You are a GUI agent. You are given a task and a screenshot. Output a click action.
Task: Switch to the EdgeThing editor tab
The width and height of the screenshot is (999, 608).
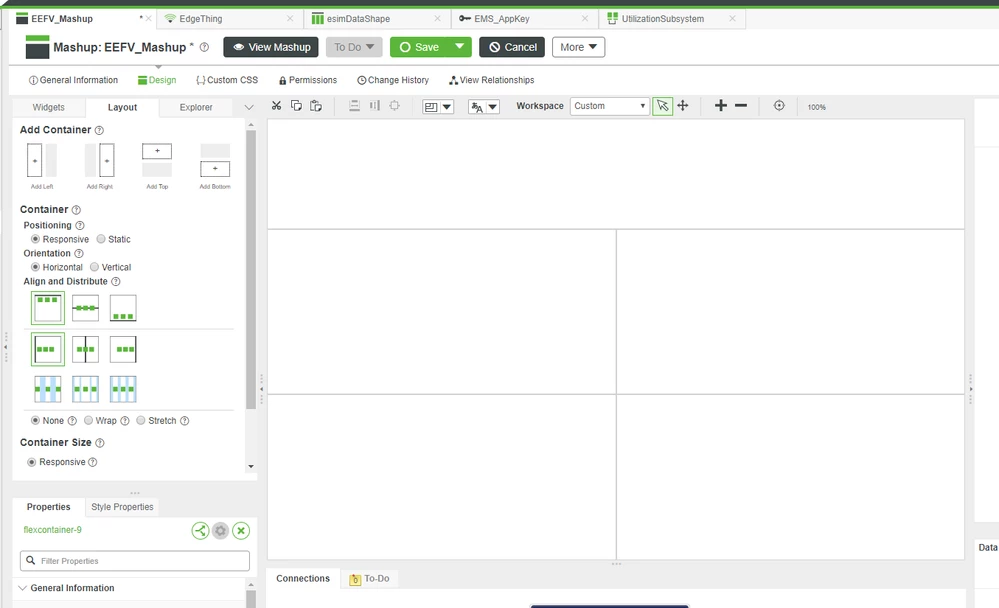point(230,18)
